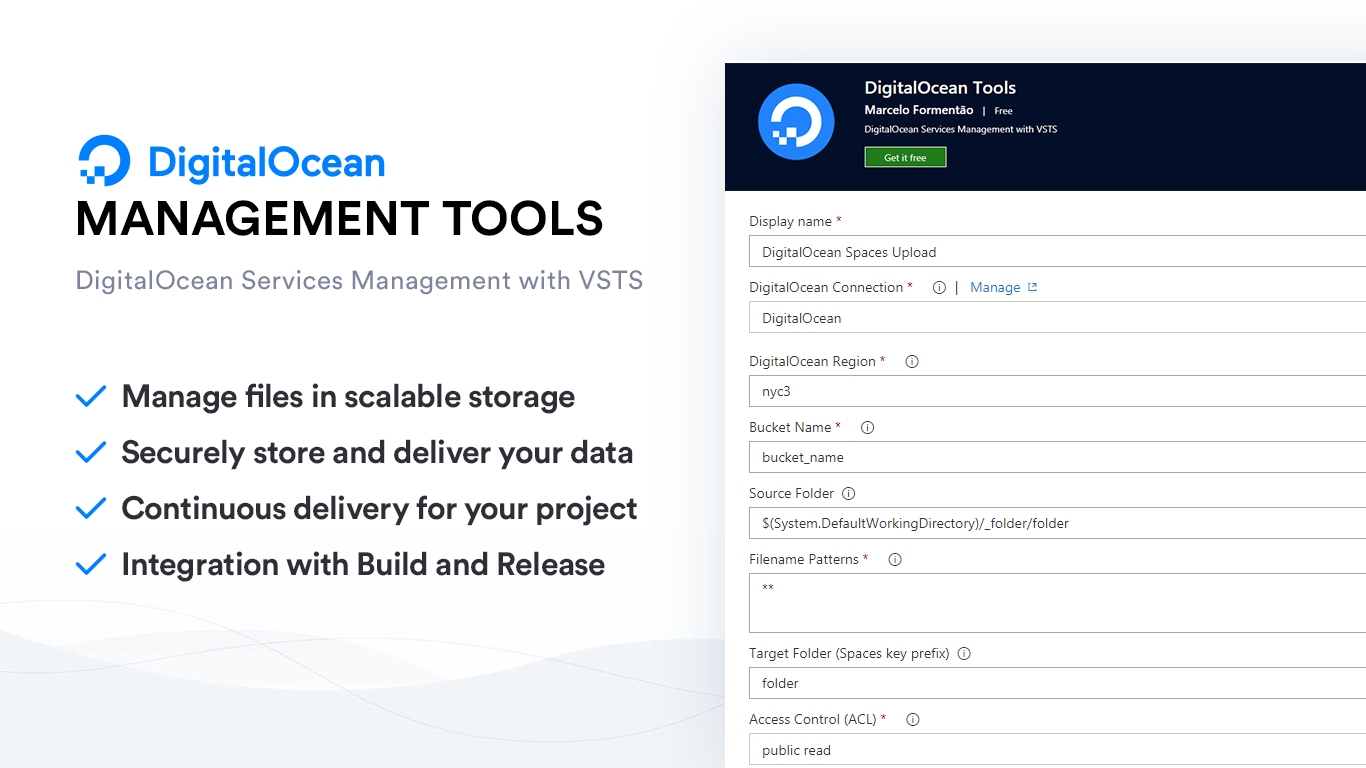Click info icon beside Source Folder
The width and height of the screenshot is (1366, 768).
(849, 494)
